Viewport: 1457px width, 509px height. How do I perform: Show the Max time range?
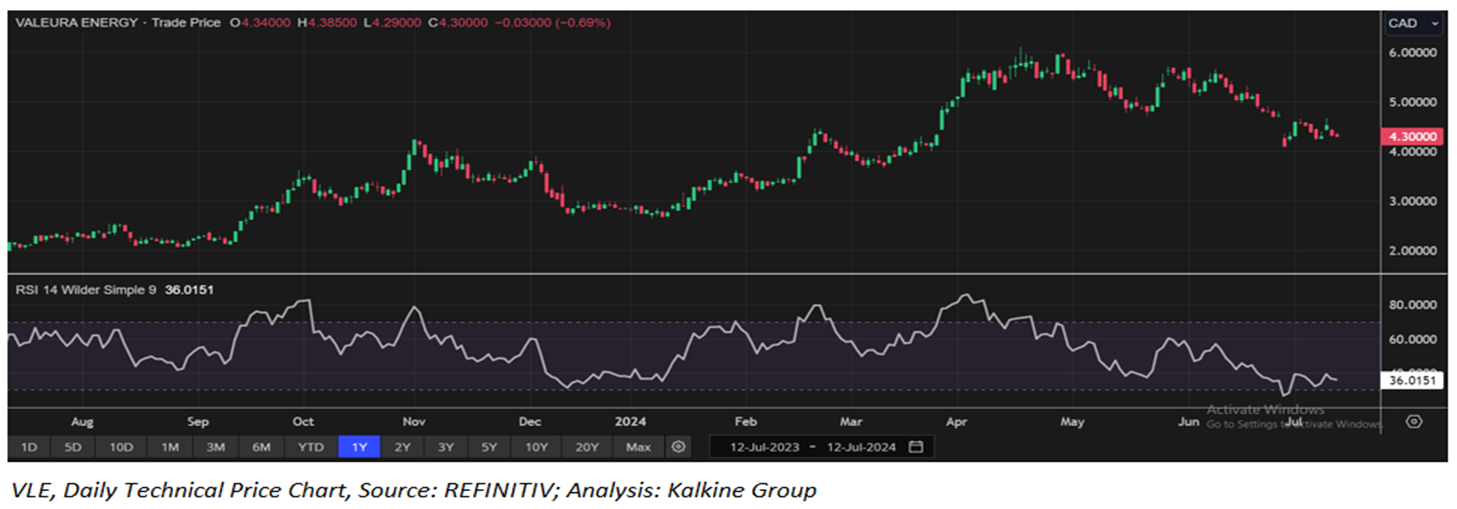[638, 447]
